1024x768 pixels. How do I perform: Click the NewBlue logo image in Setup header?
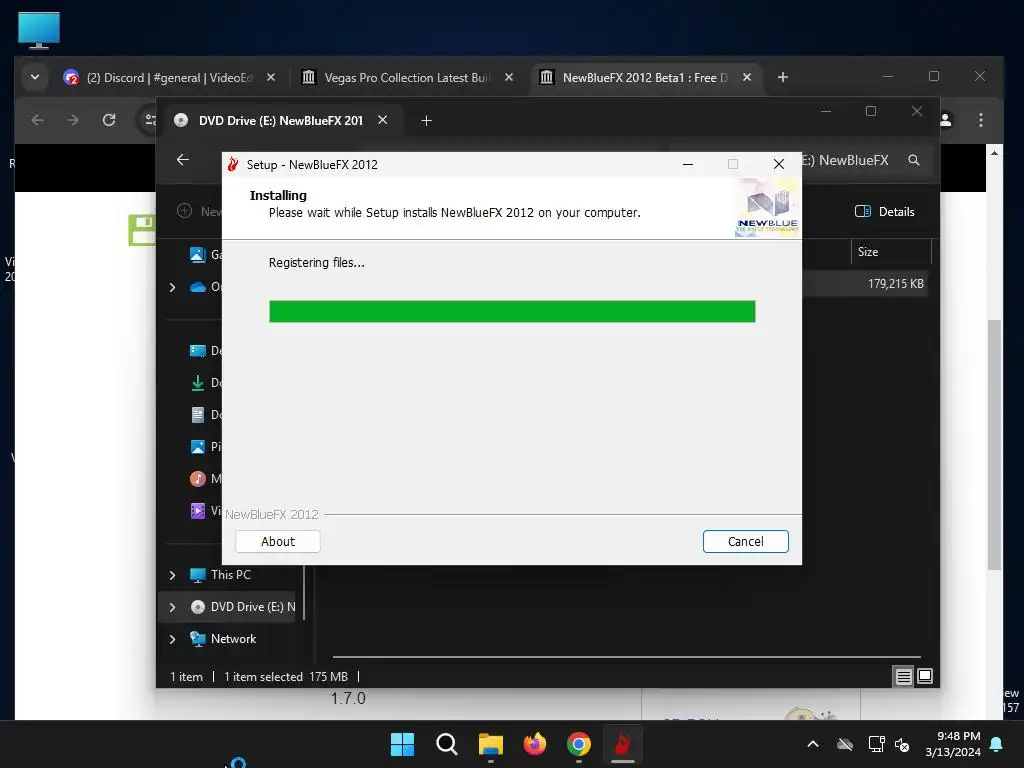point(767,207)
